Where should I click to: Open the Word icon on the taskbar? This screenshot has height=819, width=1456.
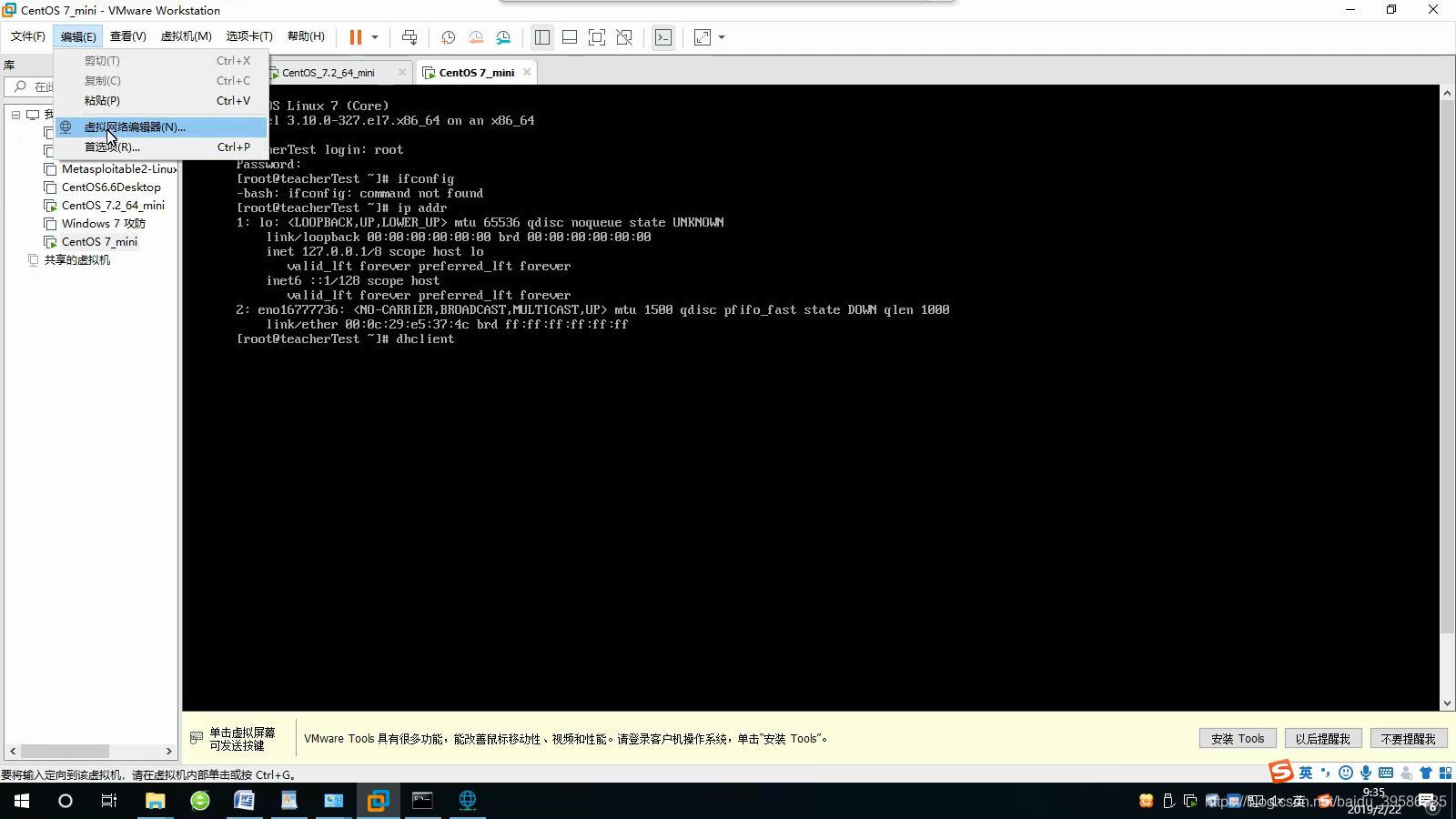click(244, 801)
